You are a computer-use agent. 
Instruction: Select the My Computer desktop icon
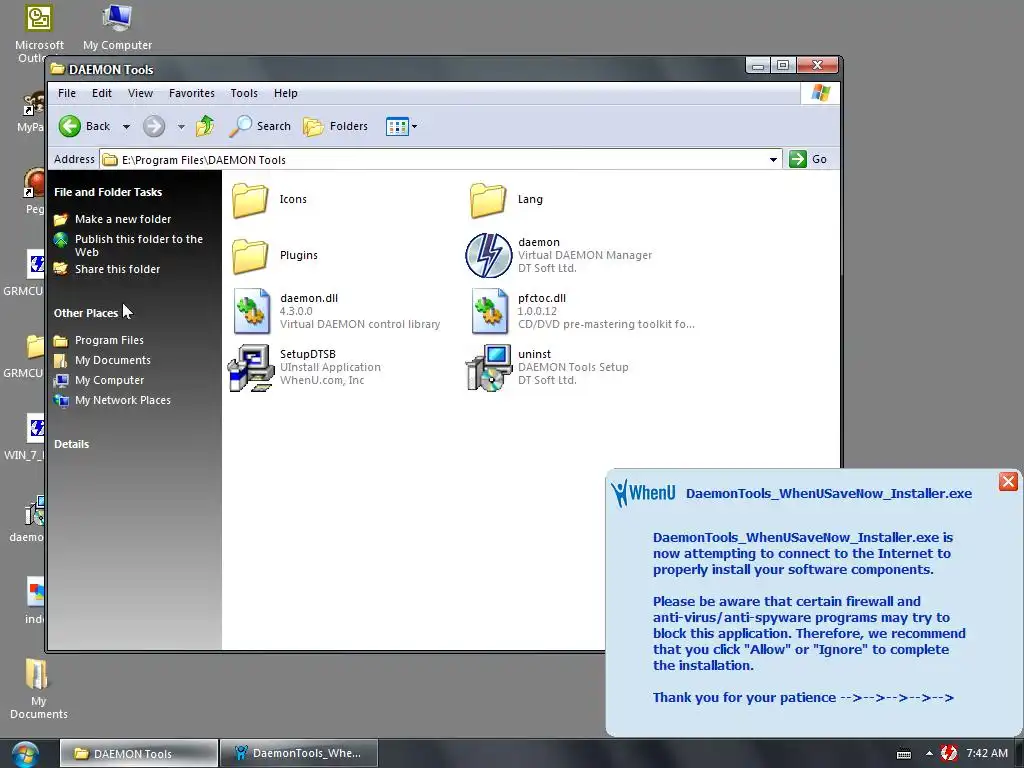[118, 26]
